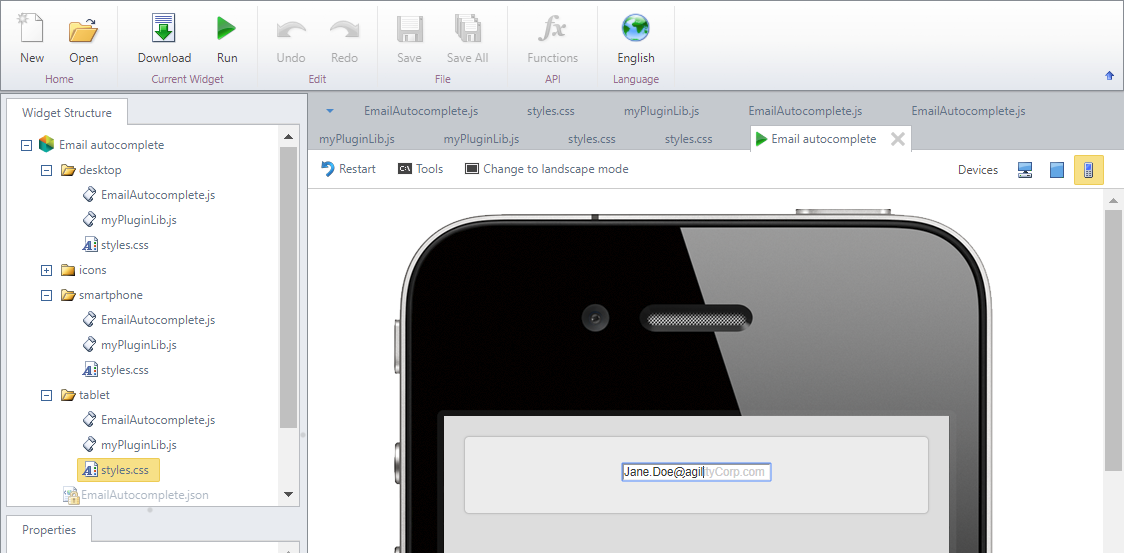Click the preview pane scrollbar up arrow
The image size is (1124, 553).
point(1113,200)
